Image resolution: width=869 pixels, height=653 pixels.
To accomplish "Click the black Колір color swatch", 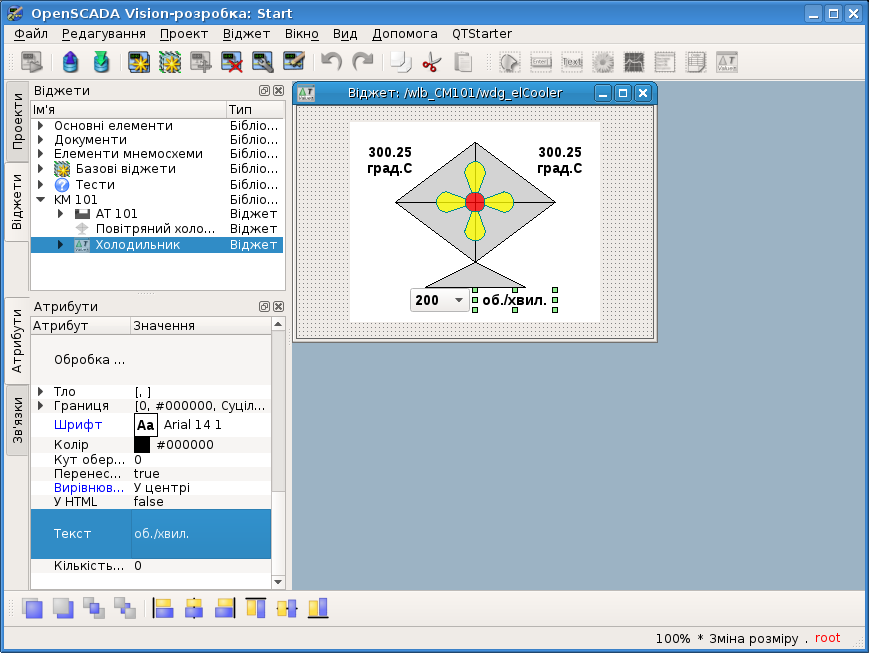I will pos(142,445).
